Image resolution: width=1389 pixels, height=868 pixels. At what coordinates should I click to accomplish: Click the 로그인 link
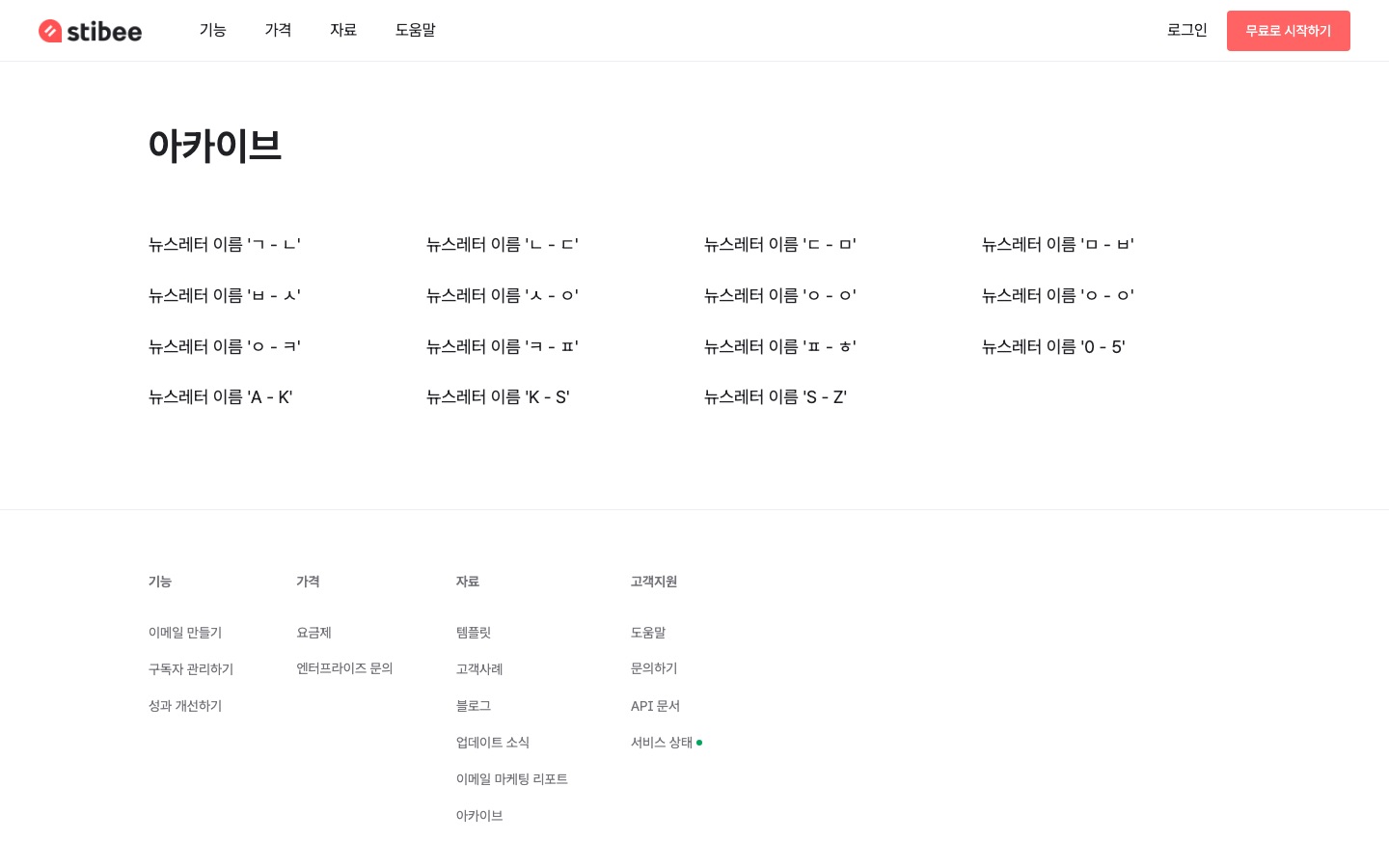[1186, 30]
